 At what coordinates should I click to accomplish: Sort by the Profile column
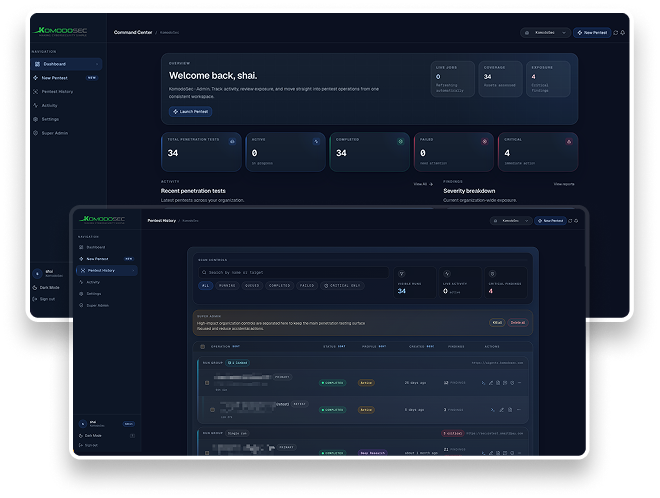pyautogui.click(x=374, y=346)
